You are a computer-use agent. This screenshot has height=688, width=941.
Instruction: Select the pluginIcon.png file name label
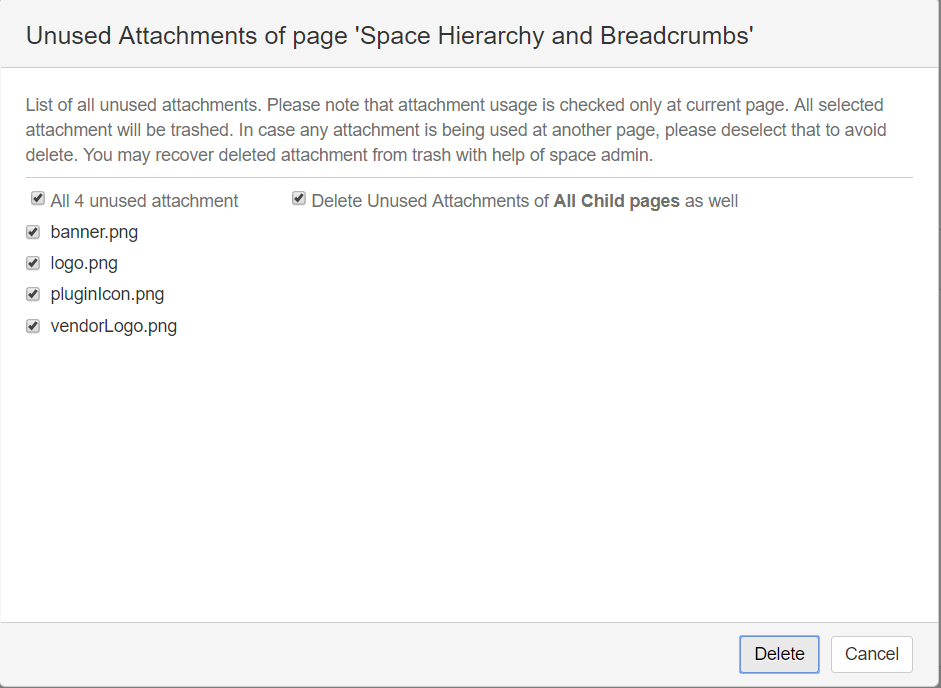coord(107,295)
